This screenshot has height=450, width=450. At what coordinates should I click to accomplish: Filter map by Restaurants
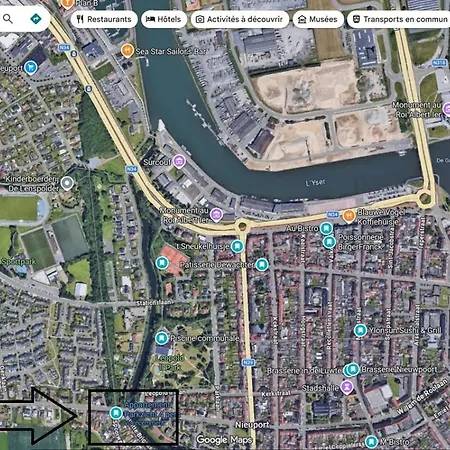click(104, 19)
